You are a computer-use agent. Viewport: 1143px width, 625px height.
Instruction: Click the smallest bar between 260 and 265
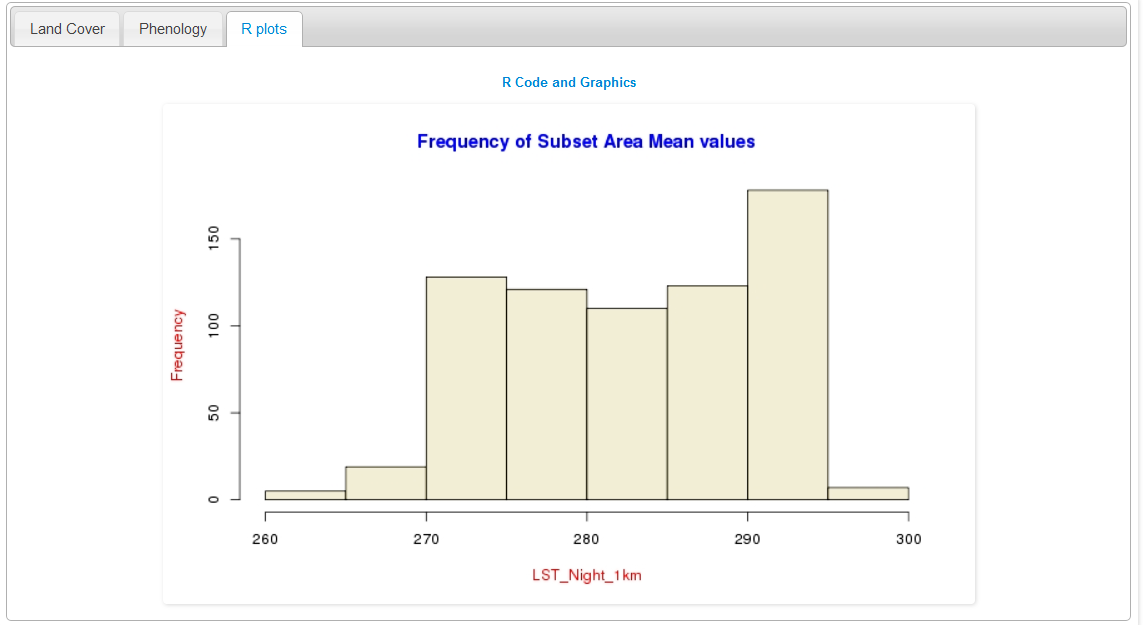(x=305, y=495)
